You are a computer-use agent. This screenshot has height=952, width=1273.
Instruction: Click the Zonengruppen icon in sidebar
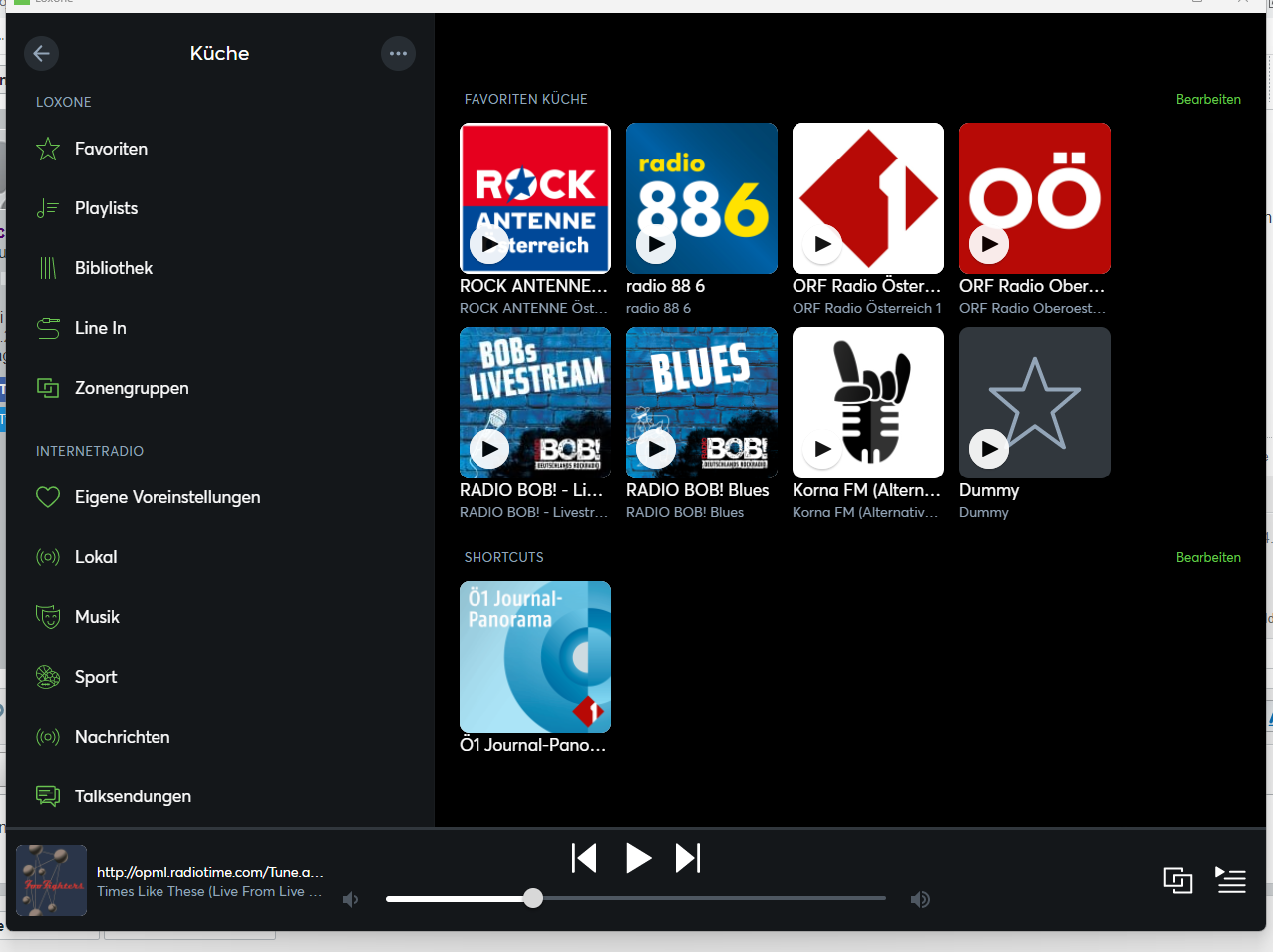click(48, 388)
